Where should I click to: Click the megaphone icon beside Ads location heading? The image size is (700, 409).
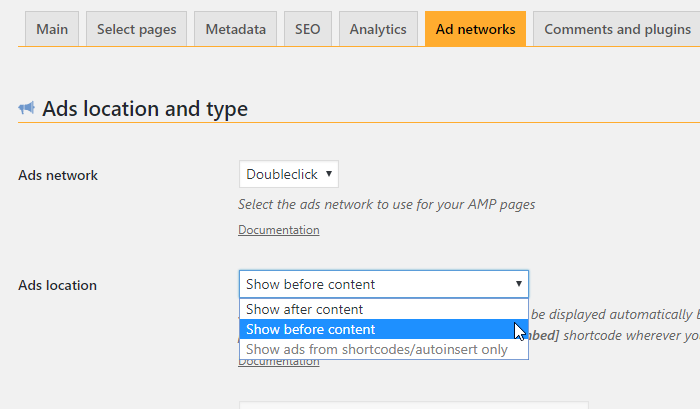point(26,108)
